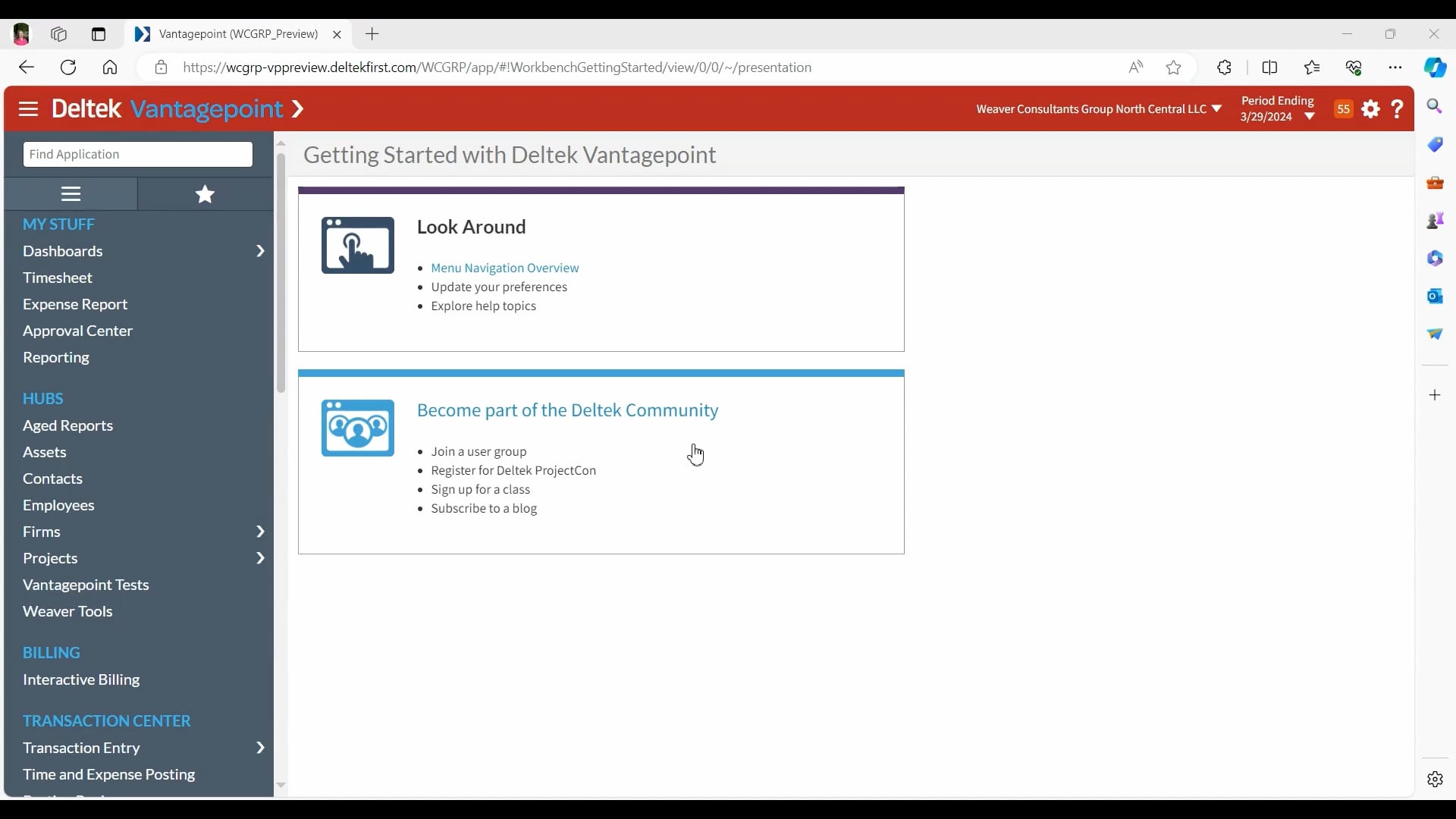1456x819 pixels.
Task: Click the Find Application search field
Action: (138, 154)
